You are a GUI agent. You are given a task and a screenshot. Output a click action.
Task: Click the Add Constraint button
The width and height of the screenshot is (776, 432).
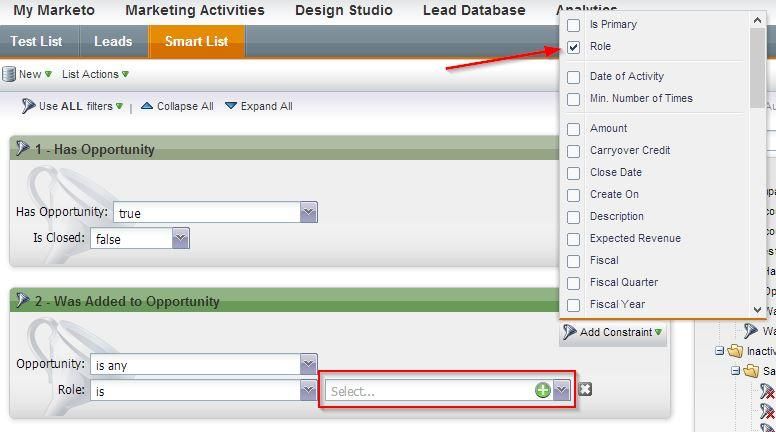(x=613, y=332)
